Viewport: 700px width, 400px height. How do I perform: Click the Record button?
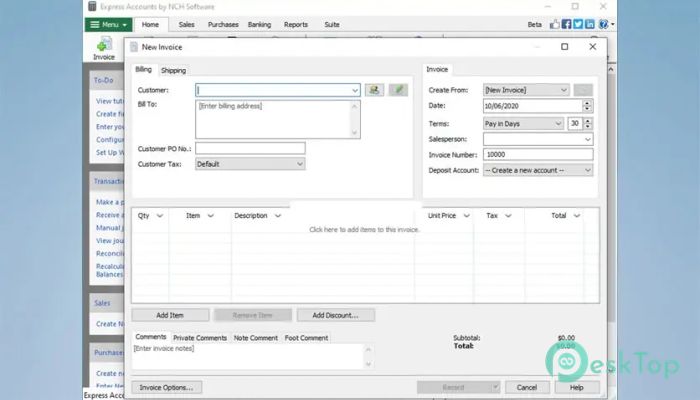point(458,387)
